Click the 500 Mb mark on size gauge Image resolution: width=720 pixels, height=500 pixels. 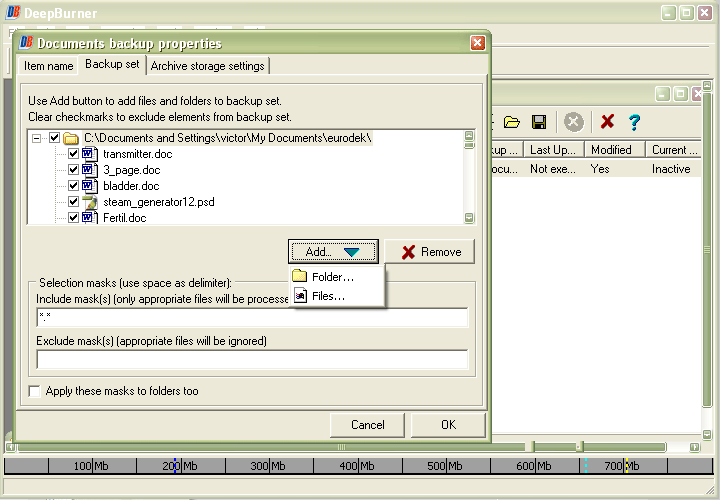pyautogui.click(x=444, y=466)
